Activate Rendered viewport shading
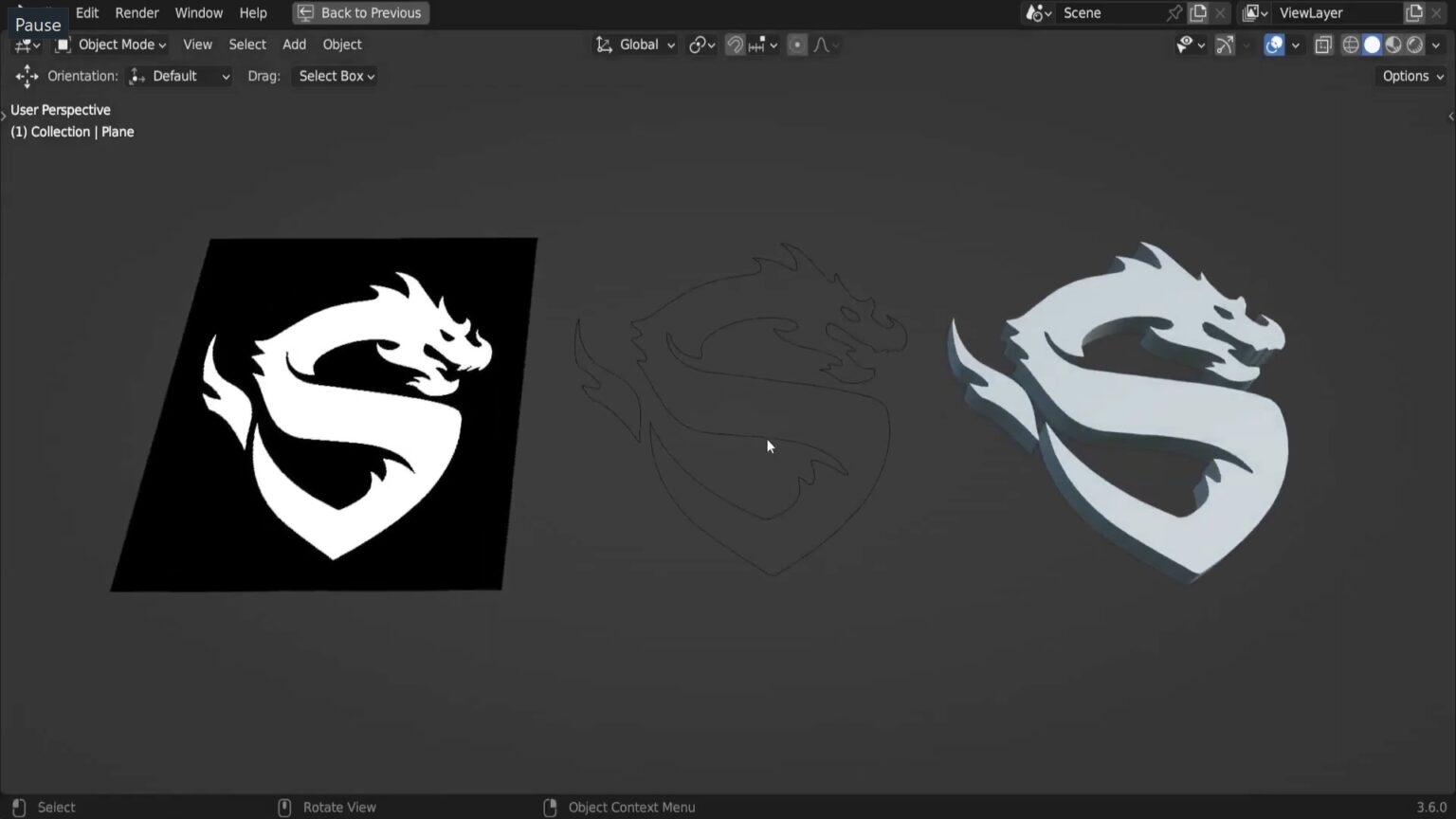The image size is (1456, 819). (1415, 45)
